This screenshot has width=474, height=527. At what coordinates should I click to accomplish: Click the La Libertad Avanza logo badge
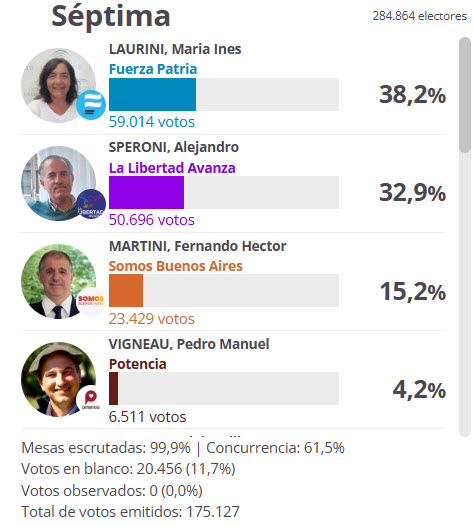(x=91, y=204)
